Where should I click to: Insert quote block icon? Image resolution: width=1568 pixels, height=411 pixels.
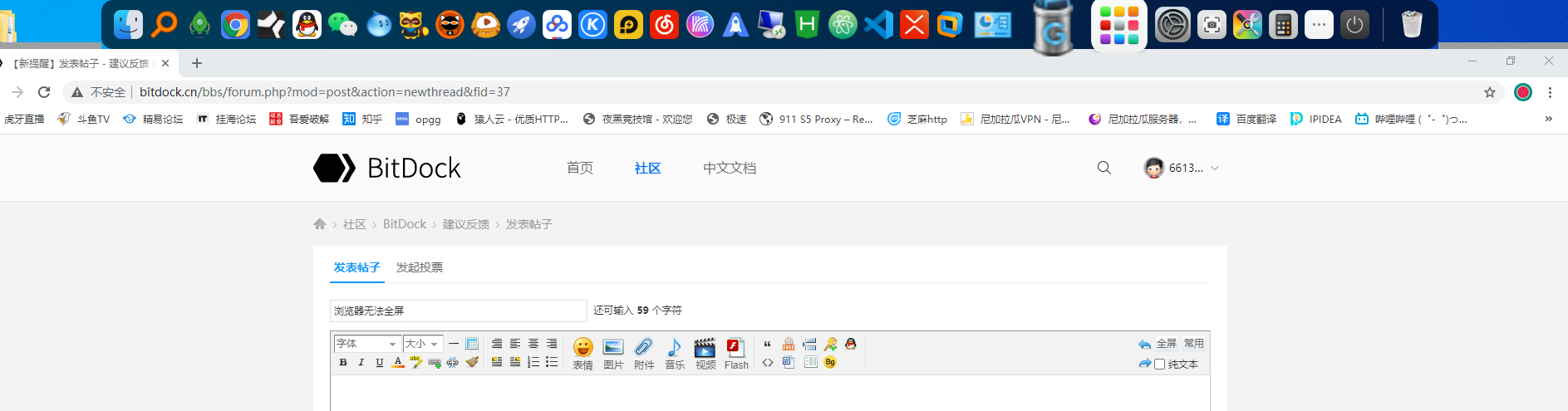coord(767,344)
